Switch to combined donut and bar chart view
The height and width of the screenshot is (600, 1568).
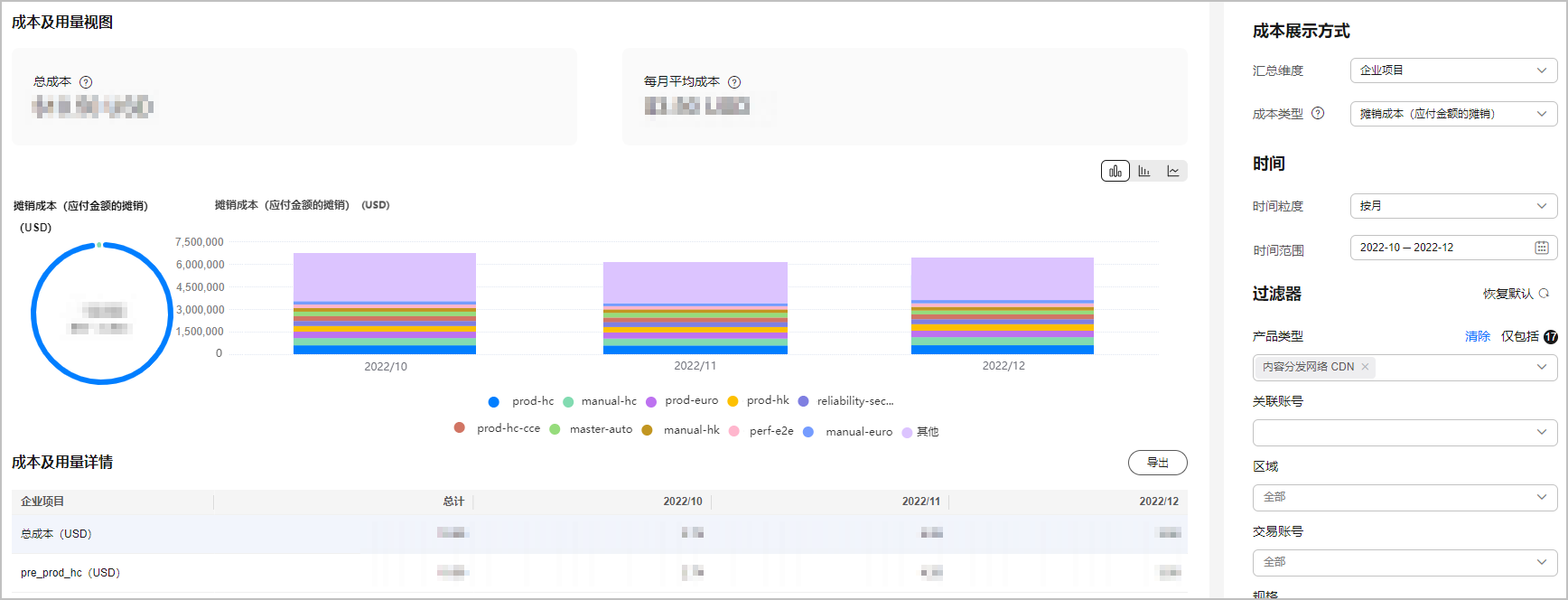click(1115, 171)
